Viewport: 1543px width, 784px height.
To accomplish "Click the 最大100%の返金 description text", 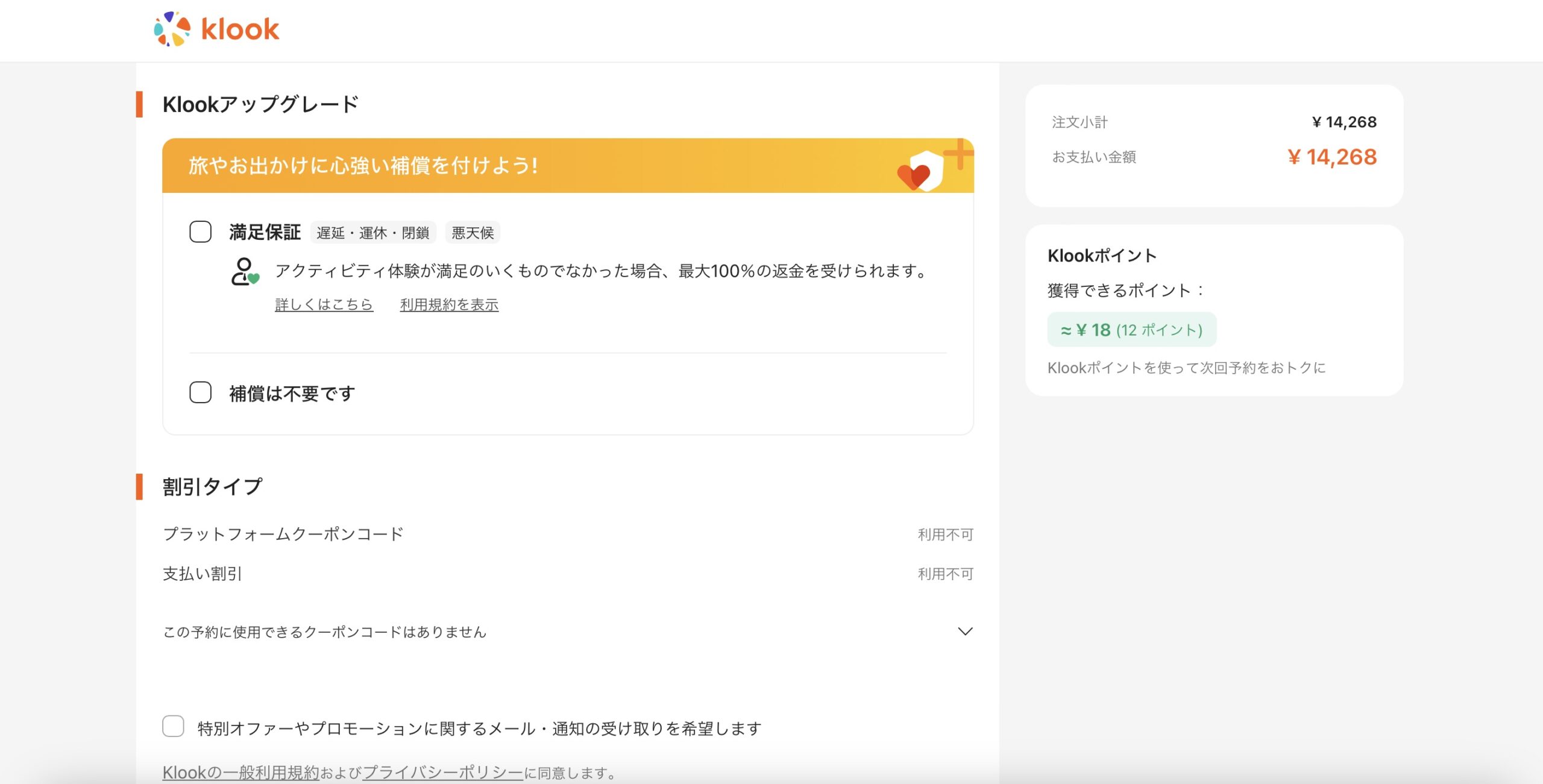I will (603, 271).
